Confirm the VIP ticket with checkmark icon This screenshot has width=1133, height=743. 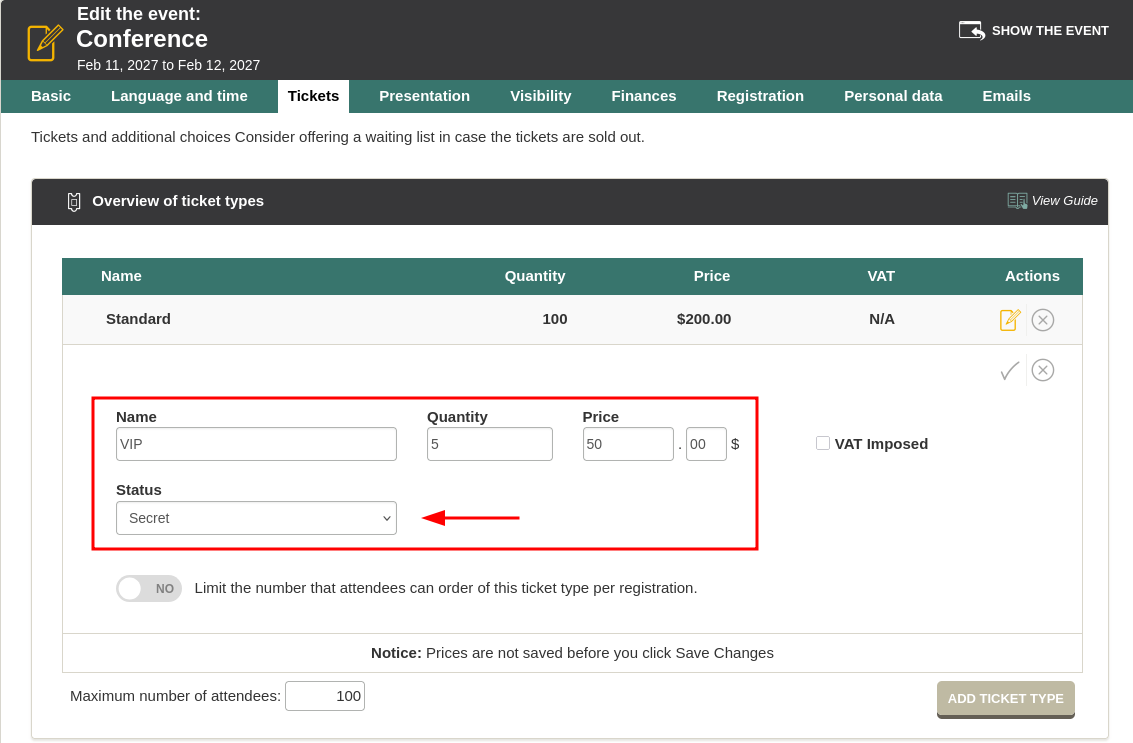pyautogui.click(x=1010, y=371)
